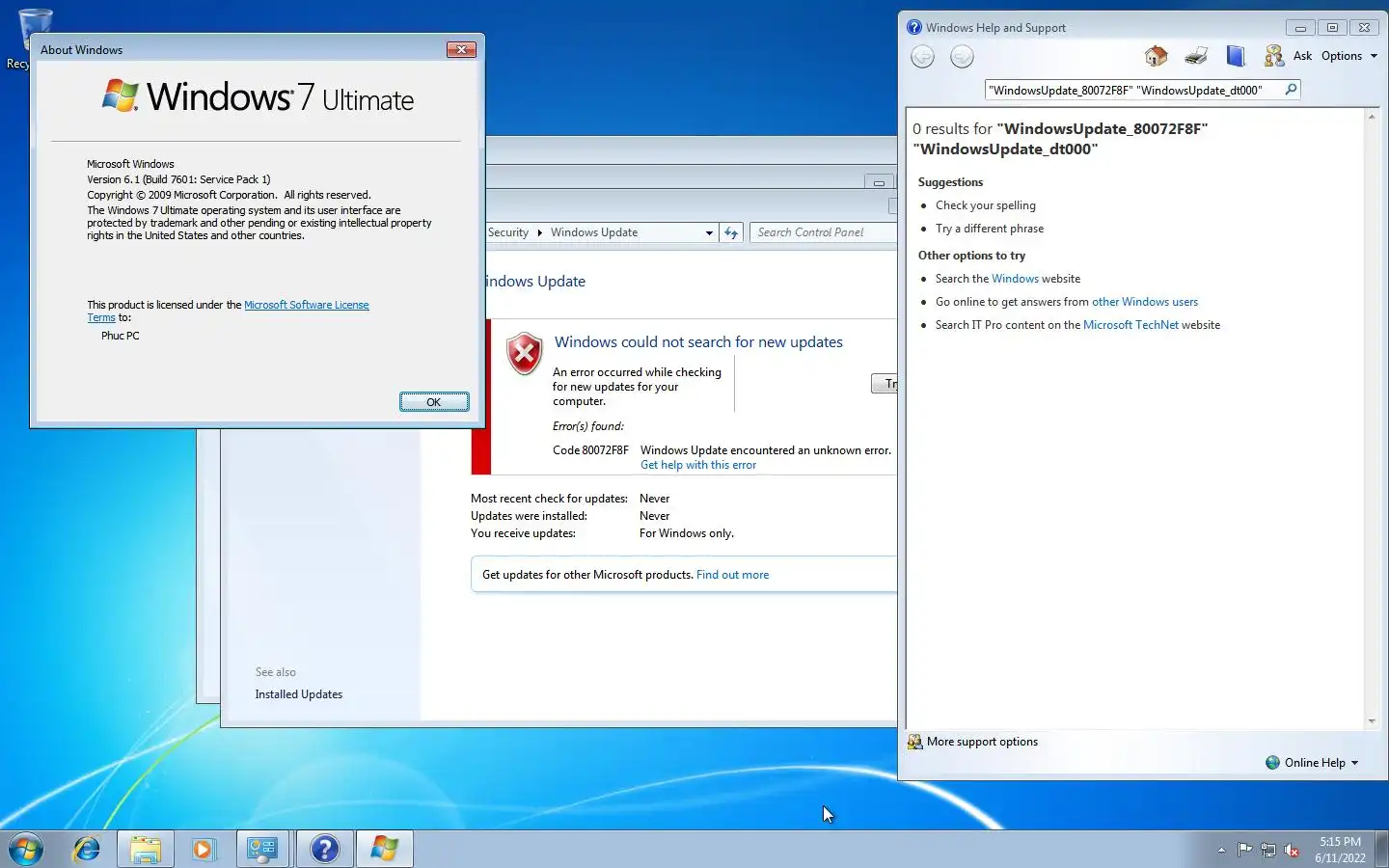Click More support options
Viewport: 1389px width, 868px height.
(982, 742)
